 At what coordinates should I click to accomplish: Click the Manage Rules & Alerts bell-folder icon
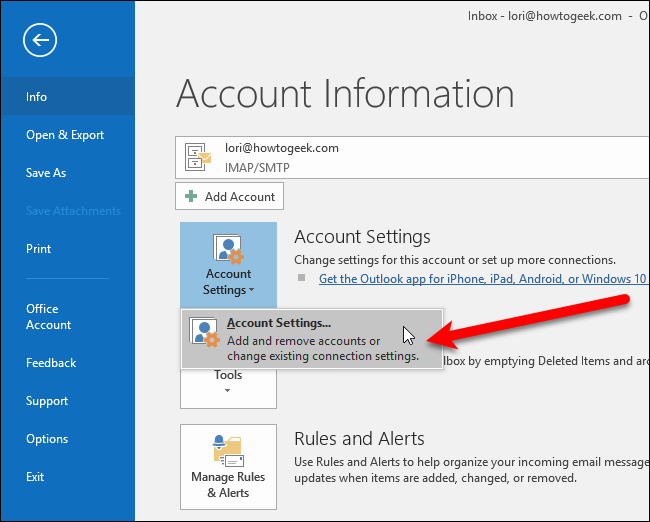pos(228,451)
